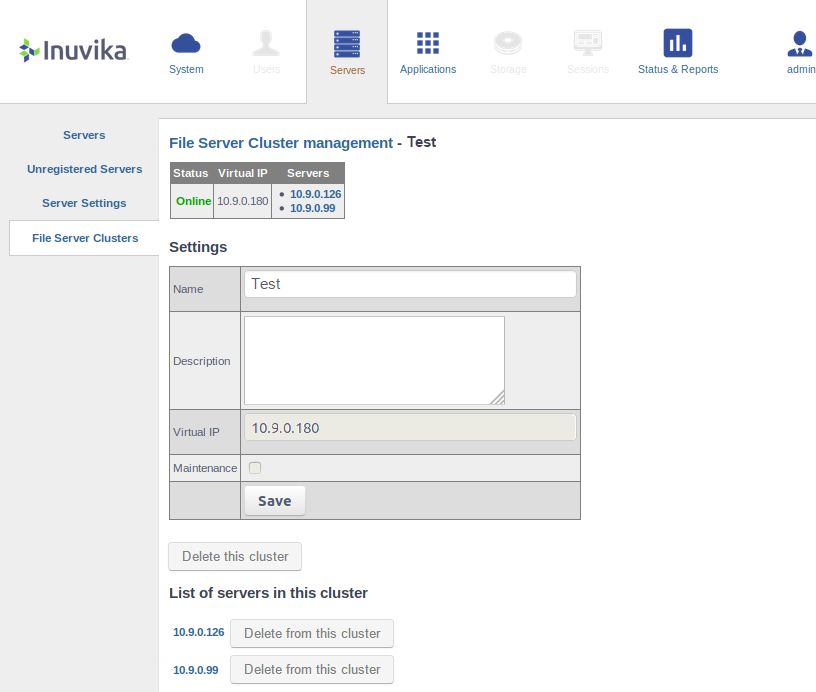Click Delete this cluster button
Viewport: 816px width, 692px height.
click(235, 557)
